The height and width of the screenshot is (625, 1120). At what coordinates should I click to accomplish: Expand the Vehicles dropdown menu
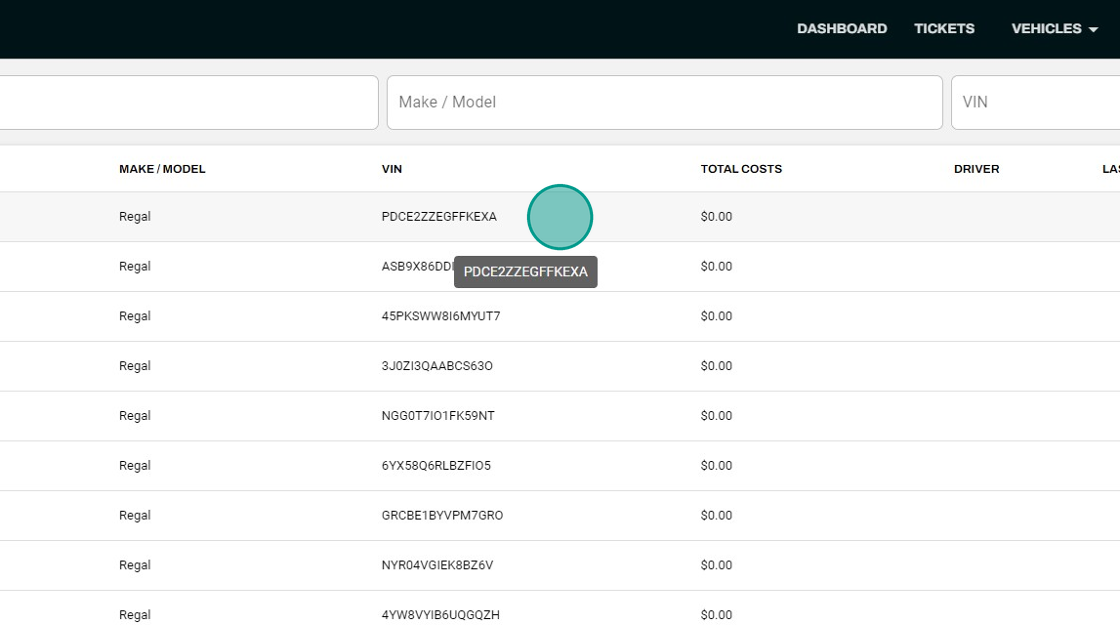(x=1054, y=29)
